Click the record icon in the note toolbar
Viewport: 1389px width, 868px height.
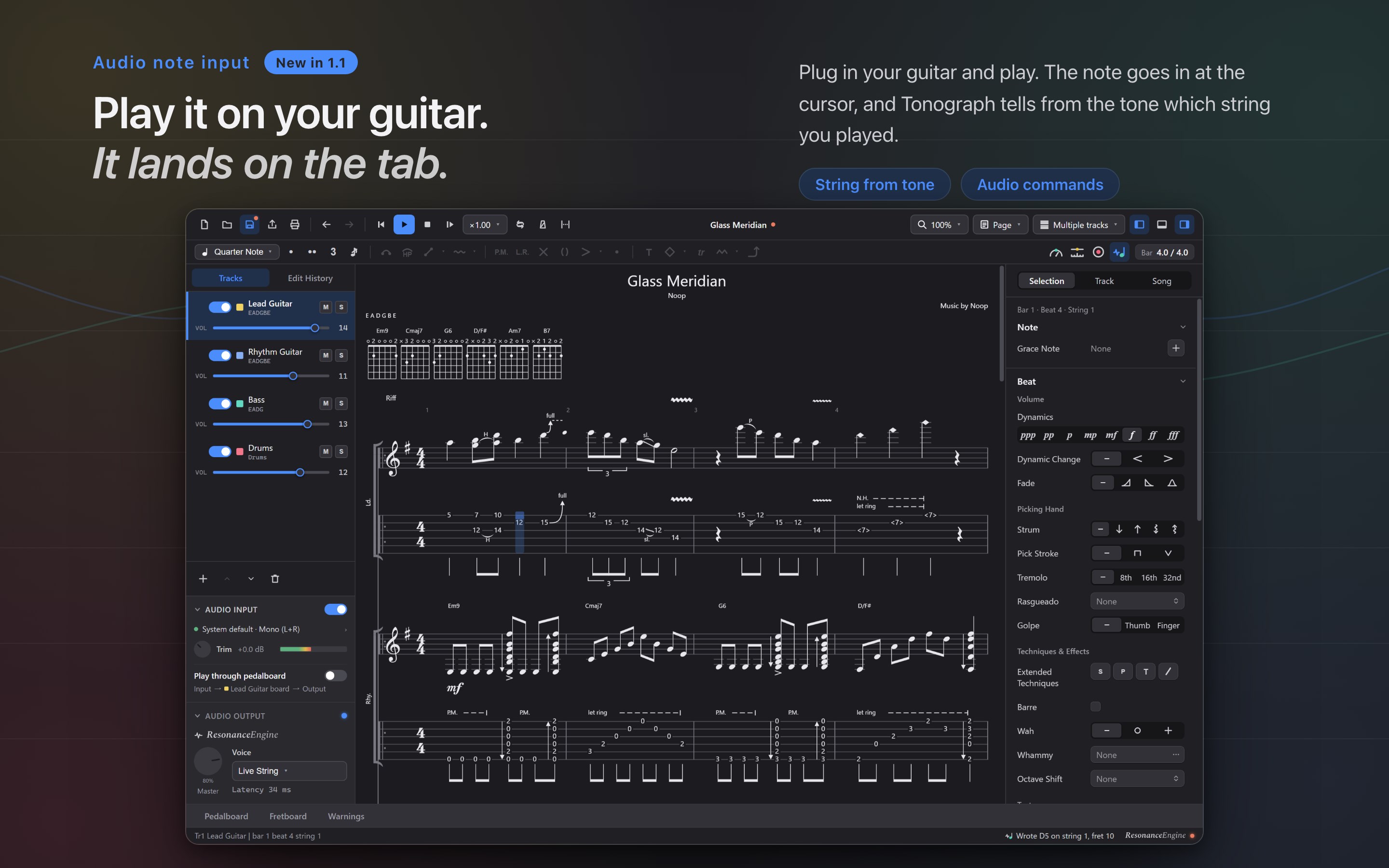tap(1098, 252)
